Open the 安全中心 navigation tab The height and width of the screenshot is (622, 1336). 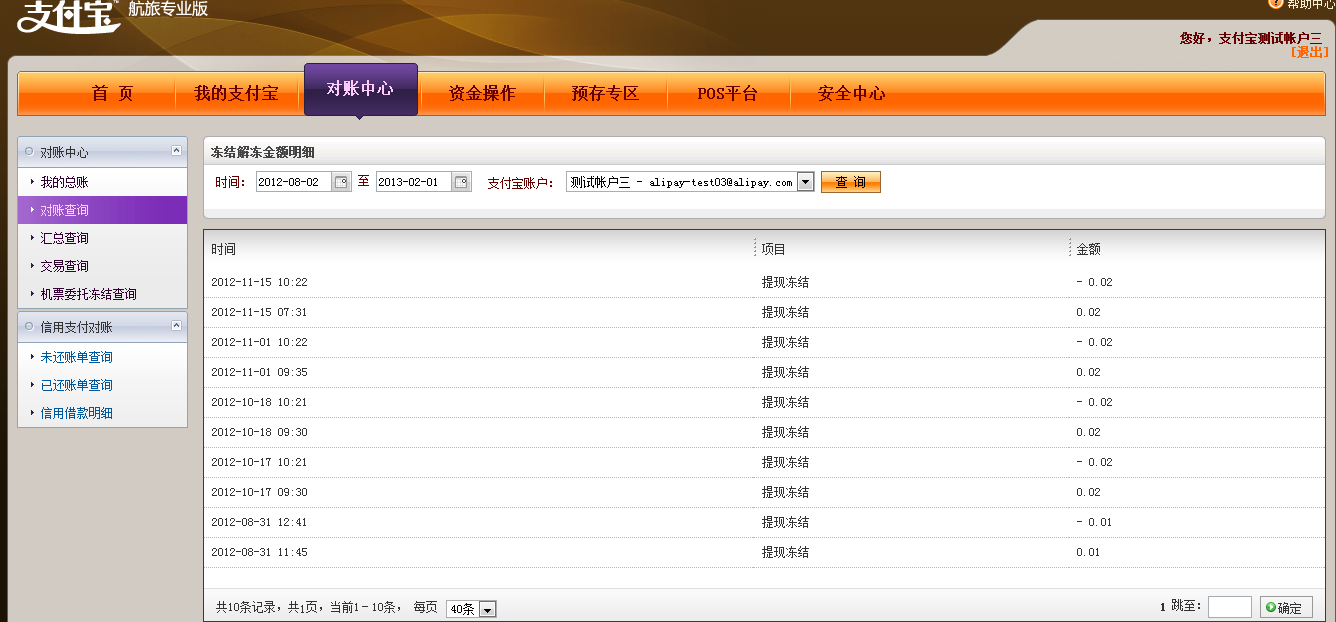click(851, 94)
